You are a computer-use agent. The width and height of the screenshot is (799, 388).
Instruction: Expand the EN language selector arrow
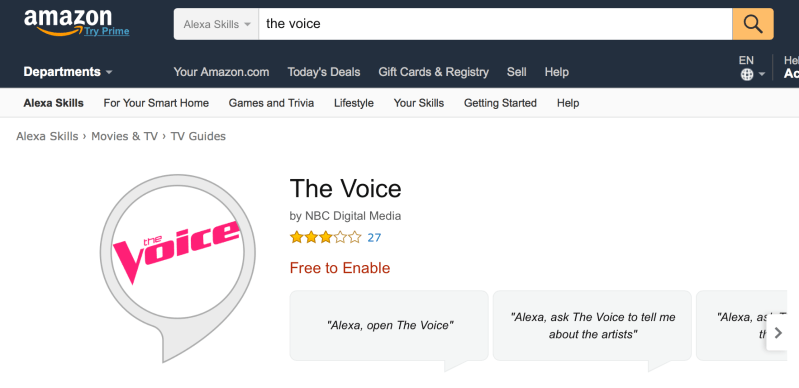click(762, 74)
